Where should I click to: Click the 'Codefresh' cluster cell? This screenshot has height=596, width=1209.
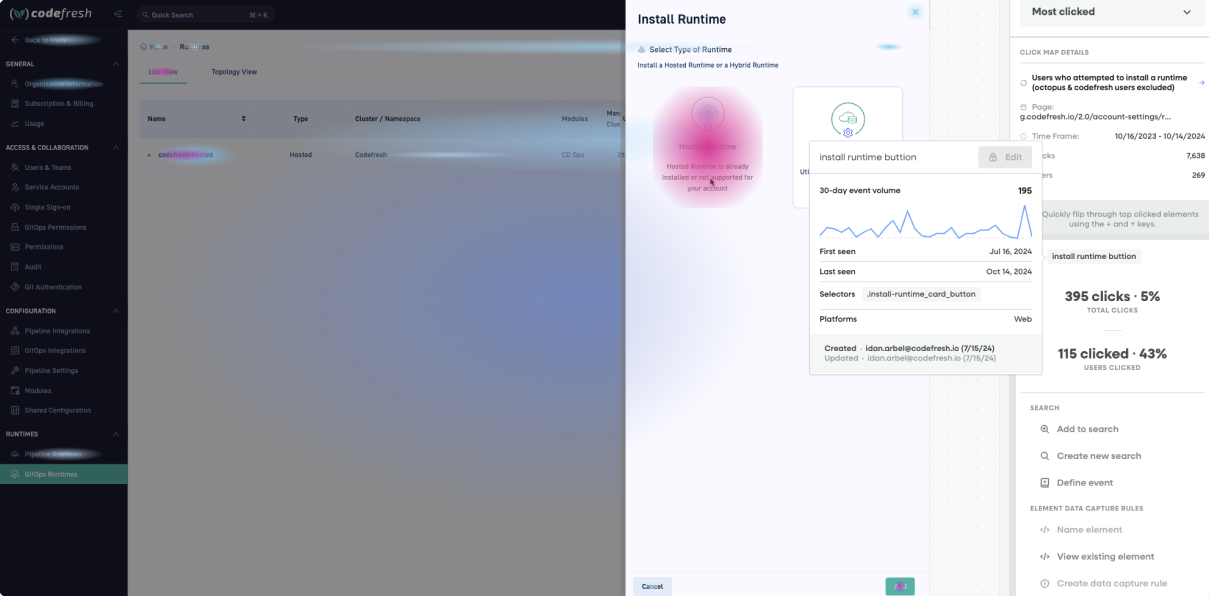(x=370, y=155)
